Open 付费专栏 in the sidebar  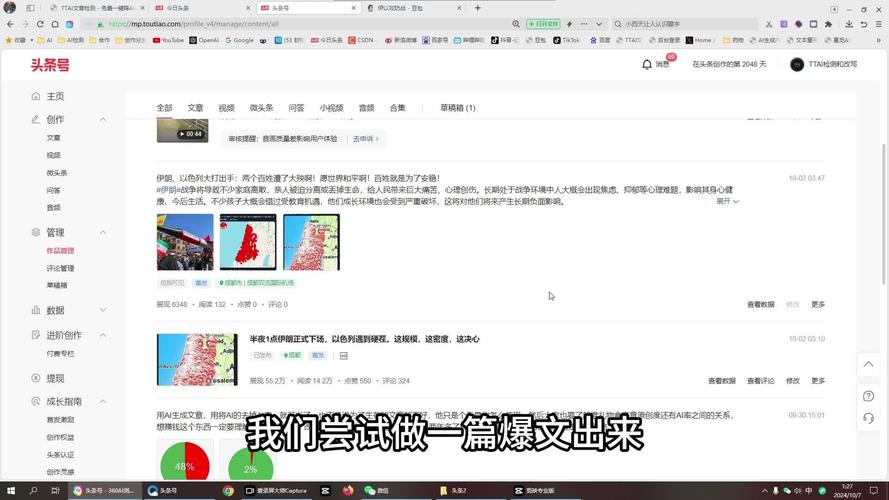click(x=60, y=353)
